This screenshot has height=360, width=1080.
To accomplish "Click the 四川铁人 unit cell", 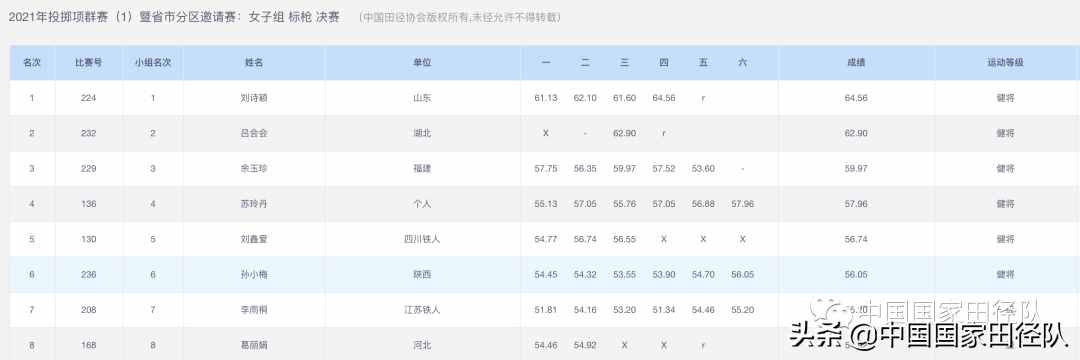I will coord(422,240).
